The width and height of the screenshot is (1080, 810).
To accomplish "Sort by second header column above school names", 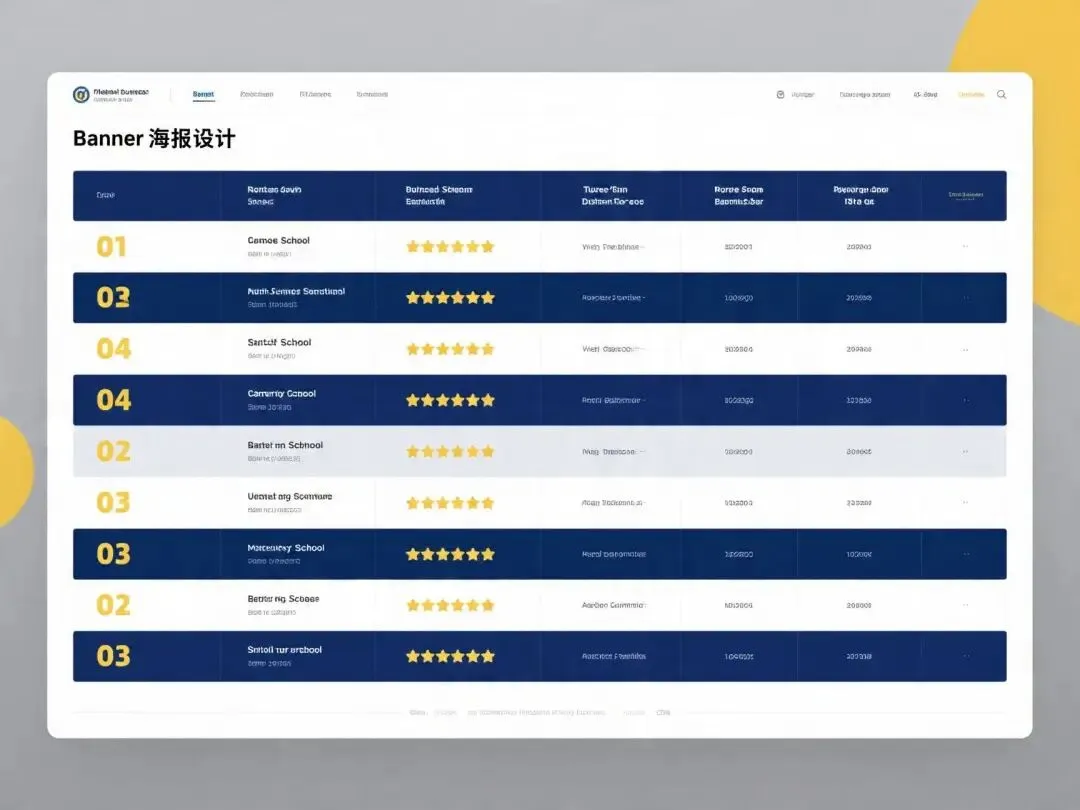I will pyautogui.click(x=274, y=196).
